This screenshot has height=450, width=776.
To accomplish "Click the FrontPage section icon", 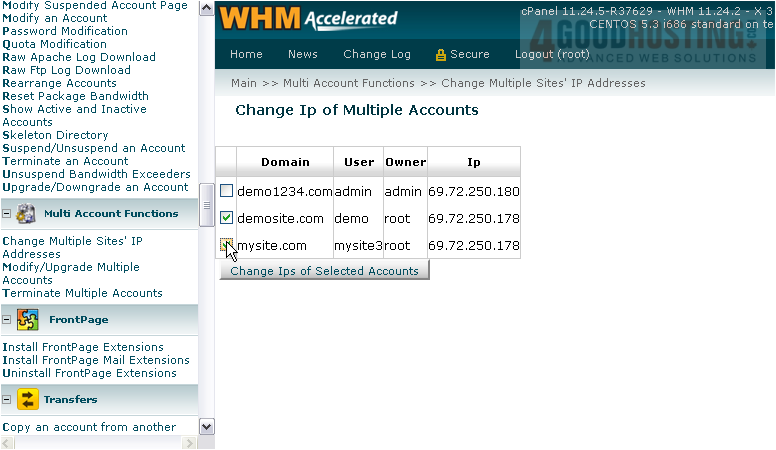I will (27, 320).
